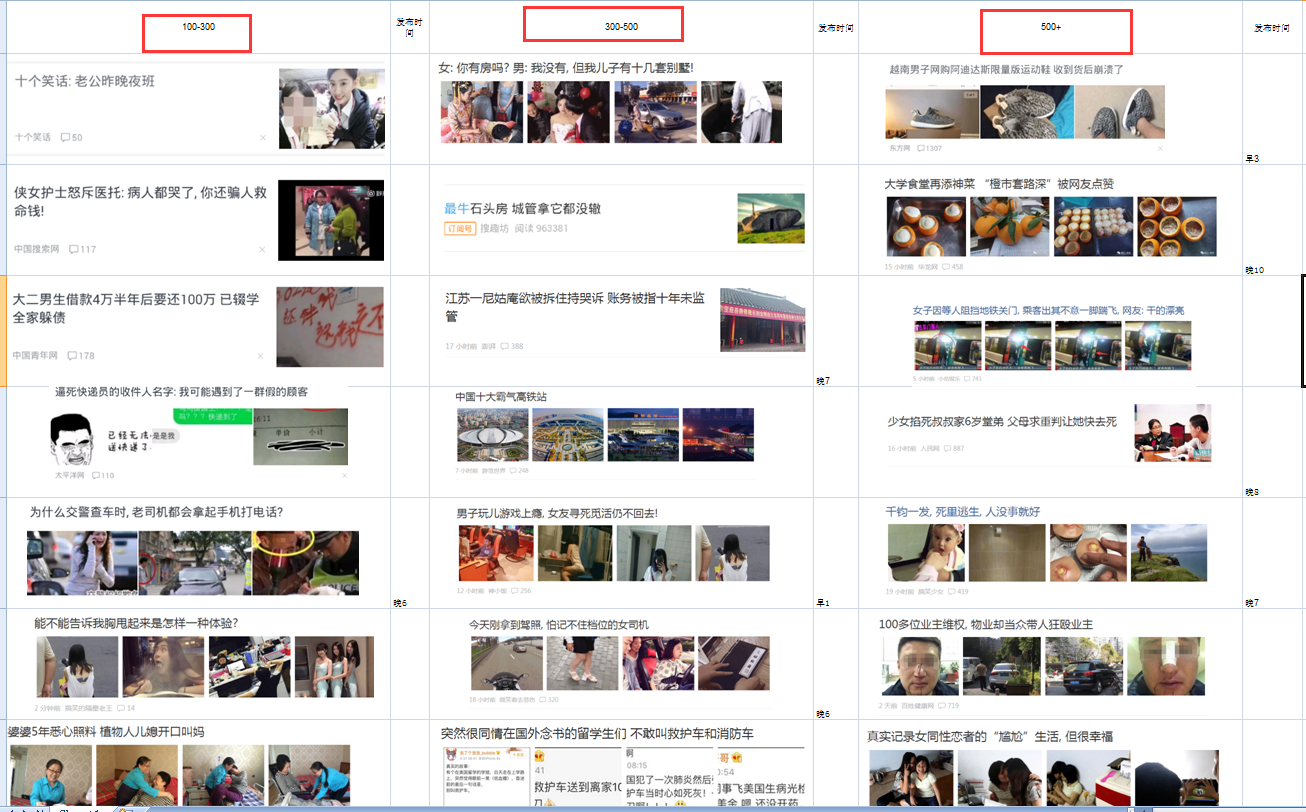Image resolution: width=1306 pixels, height=812 pixels.
Task: Open blue headline 千钧一发, 死里逃生
Action: [963, 511]
